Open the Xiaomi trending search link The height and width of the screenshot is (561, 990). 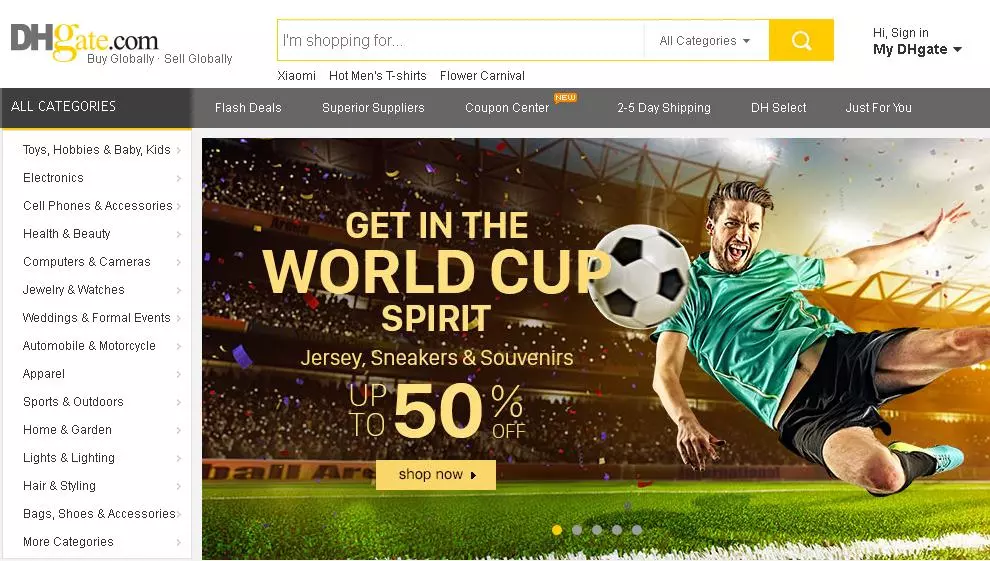point(296,76)
